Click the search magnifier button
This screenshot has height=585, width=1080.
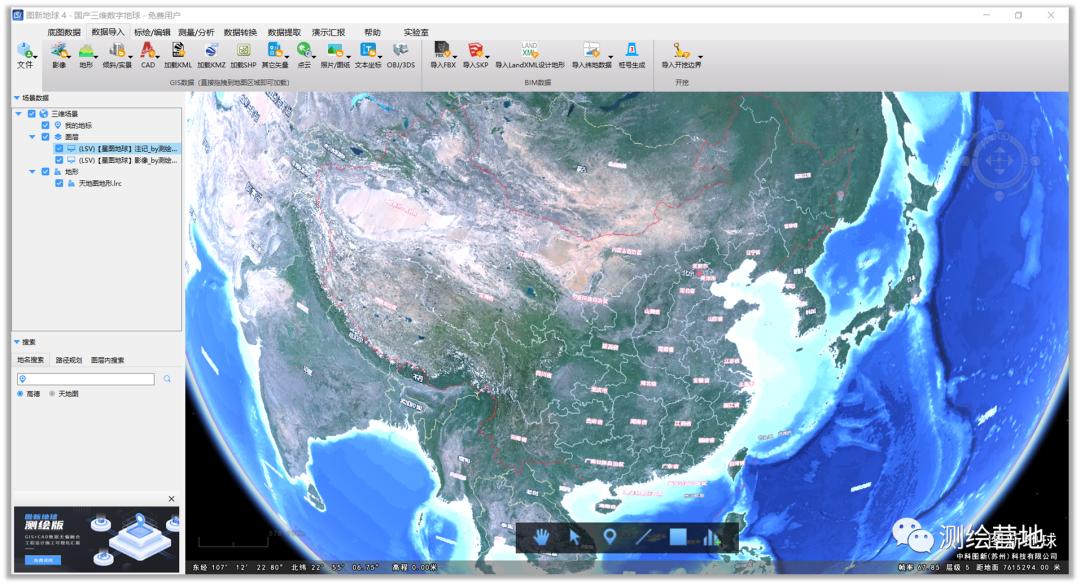click(x=167, y=379)
